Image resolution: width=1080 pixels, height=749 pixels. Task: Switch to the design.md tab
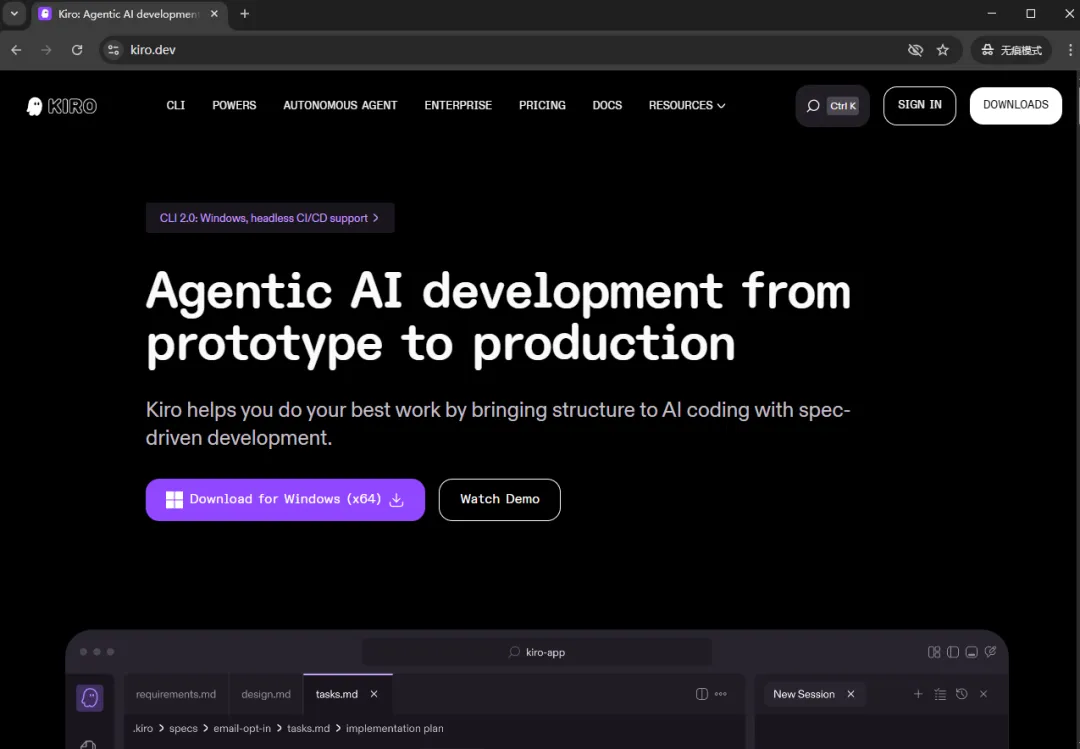pos(266,694)
